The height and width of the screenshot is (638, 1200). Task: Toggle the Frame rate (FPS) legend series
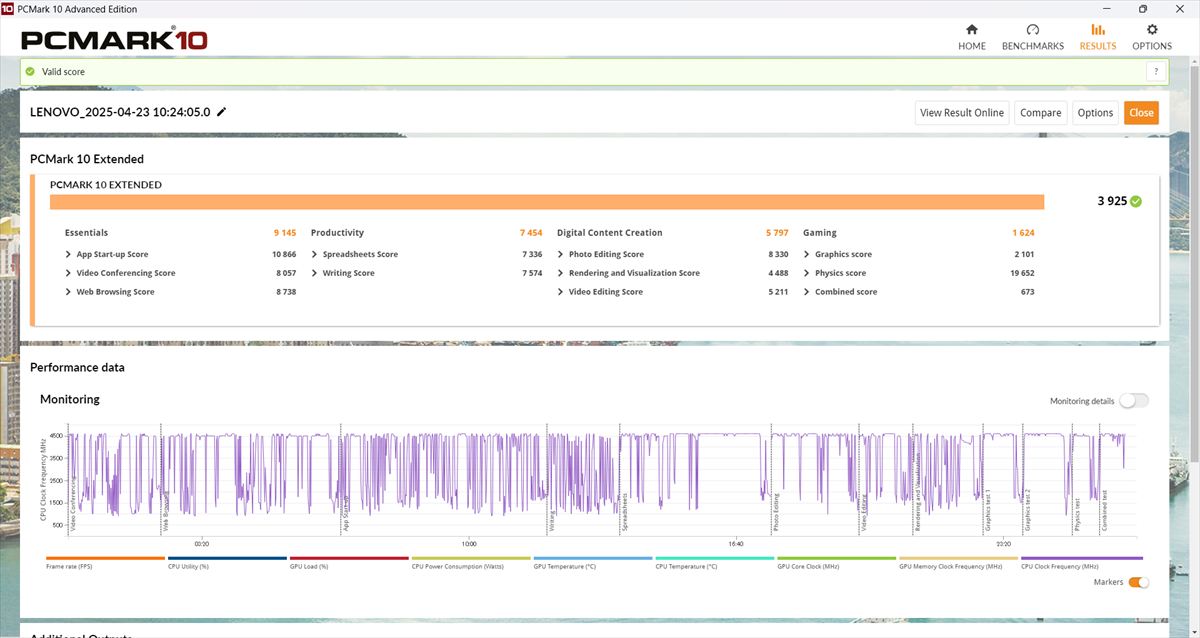pos(105,562)
